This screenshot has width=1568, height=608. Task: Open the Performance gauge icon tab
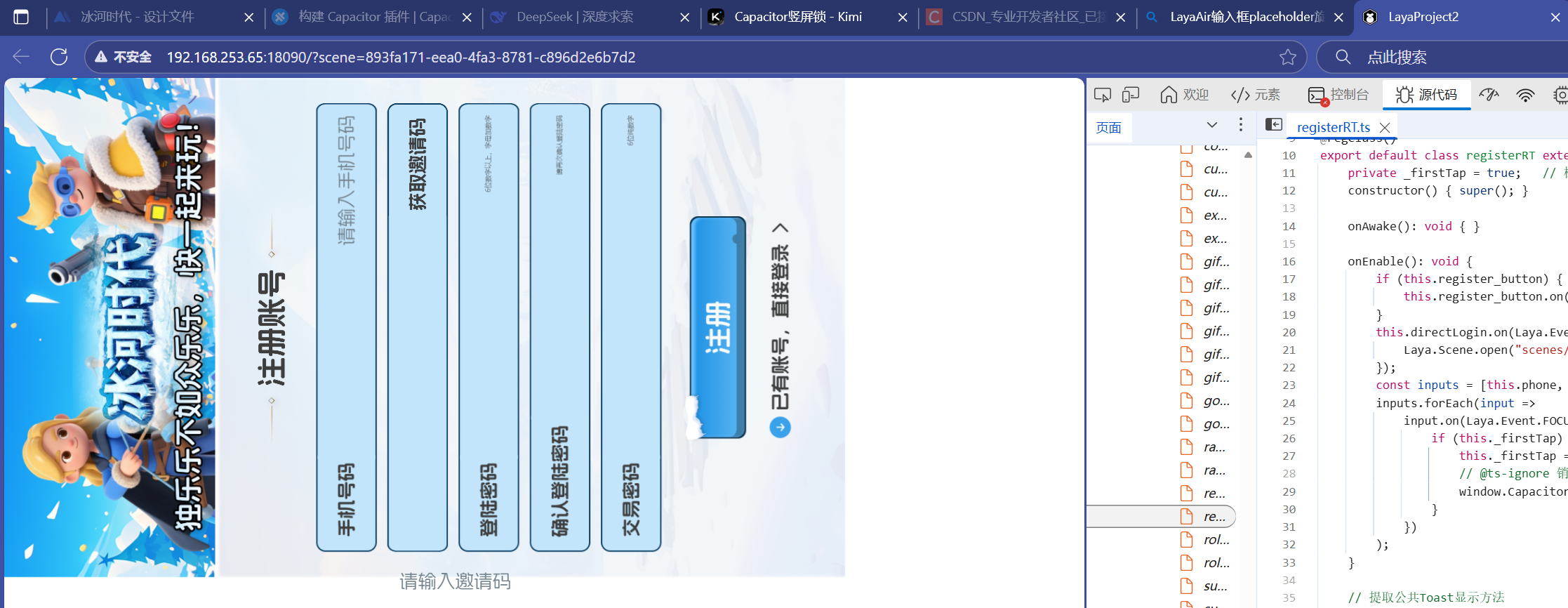coord(1489,95)
